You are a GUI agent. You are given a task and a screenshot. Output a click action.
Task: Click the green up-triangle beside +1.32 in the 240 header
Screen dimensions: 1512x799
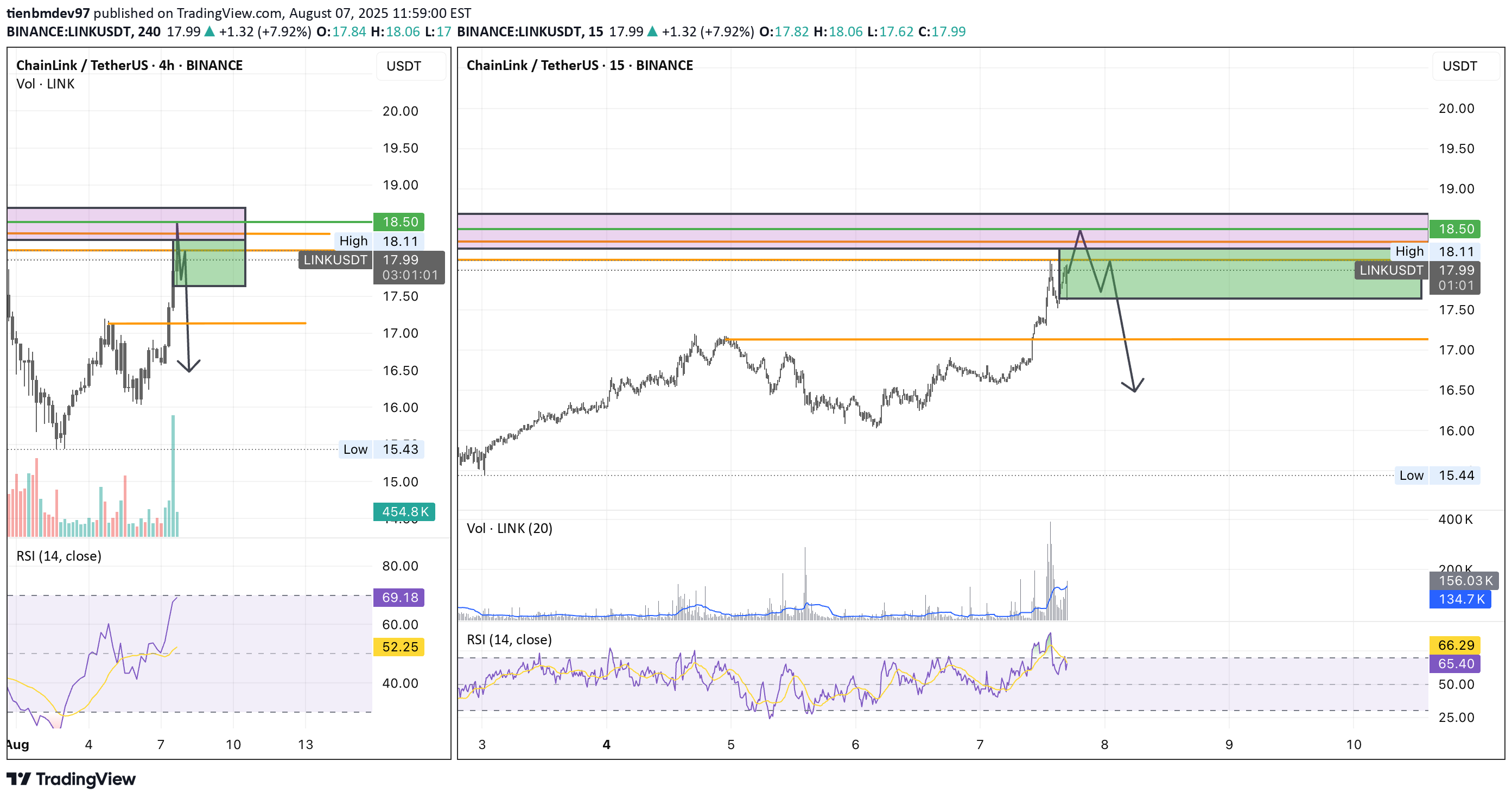[x=209, y=31]
